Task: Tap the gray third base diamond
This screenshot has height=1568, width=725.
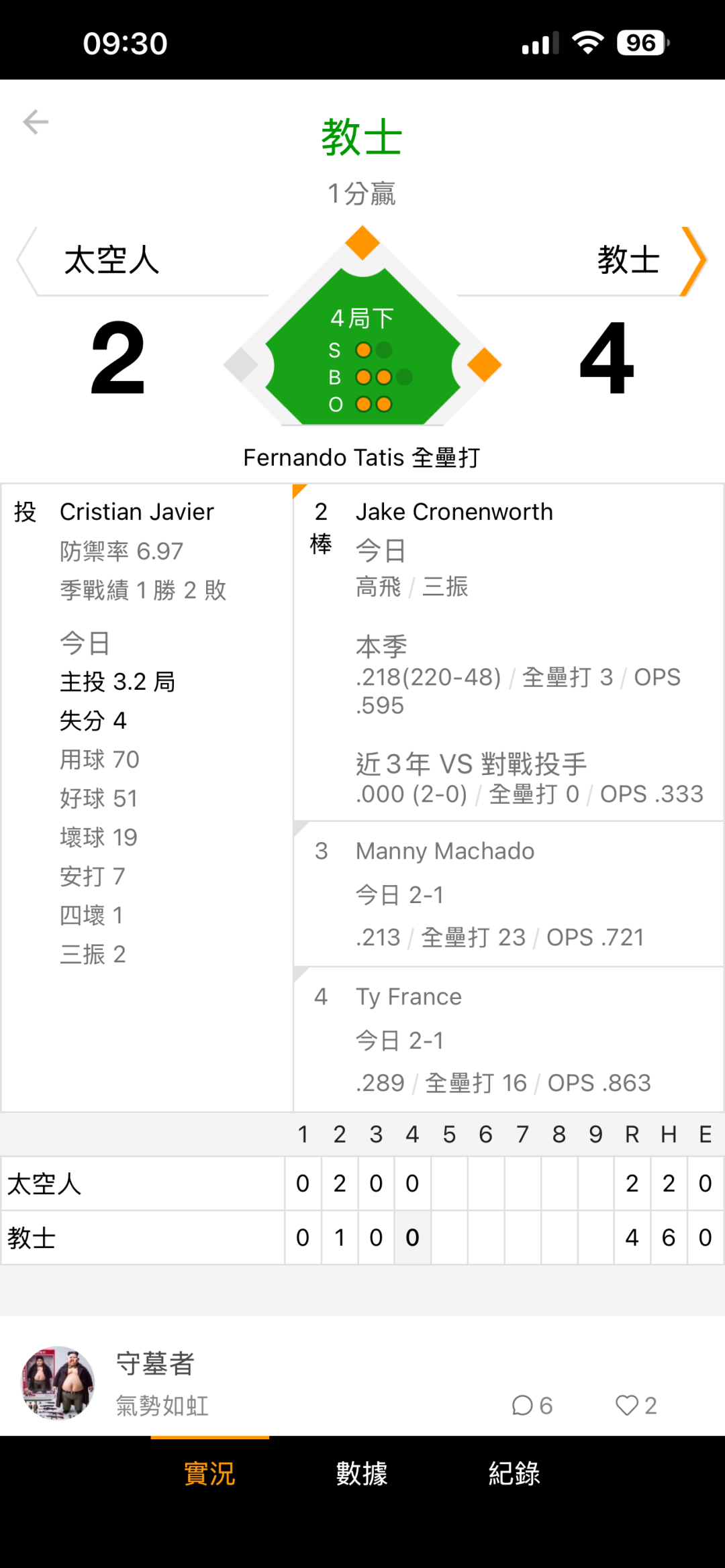Action: 241,365
